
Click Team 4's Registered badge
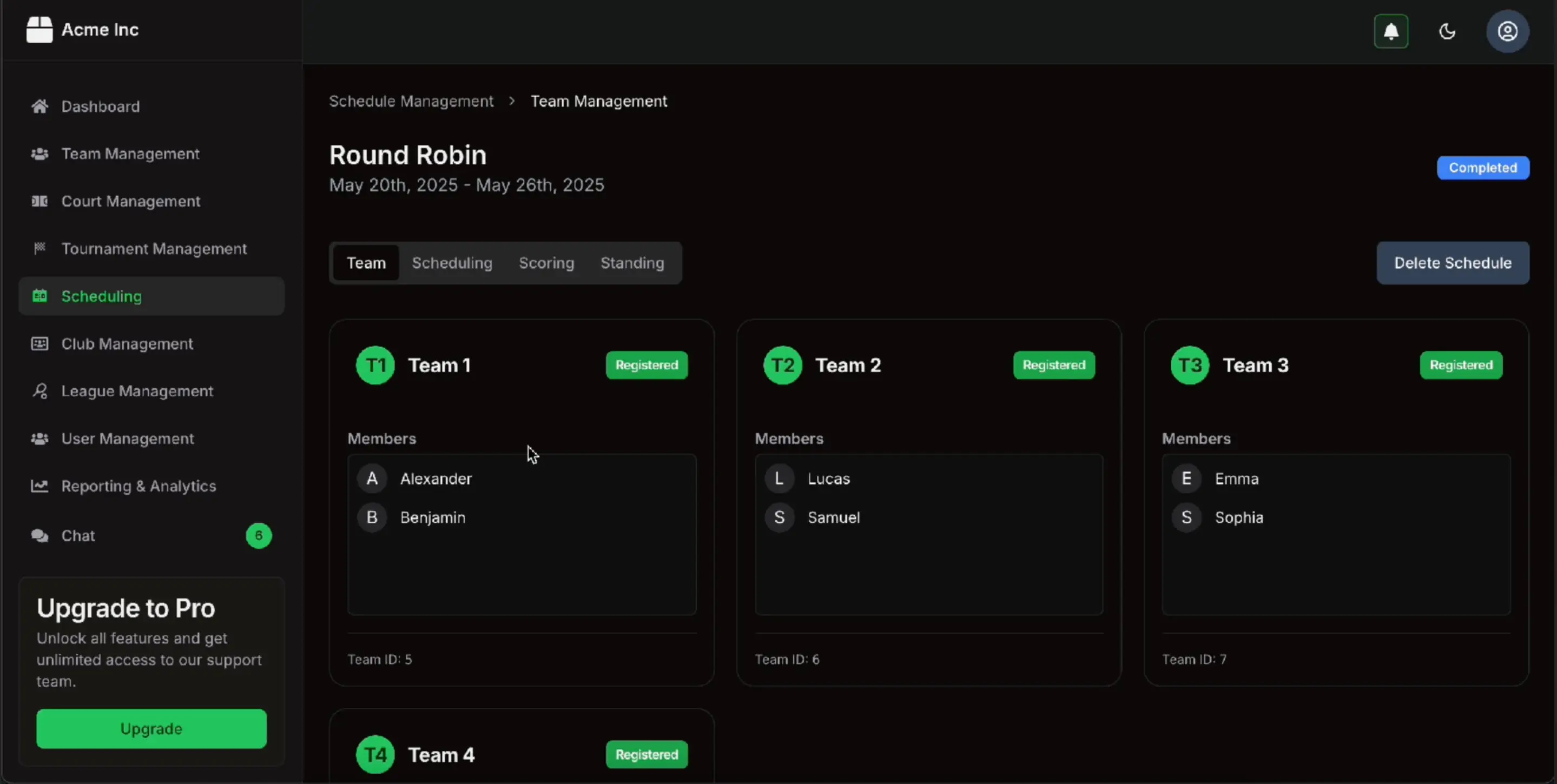click(646, 754)
